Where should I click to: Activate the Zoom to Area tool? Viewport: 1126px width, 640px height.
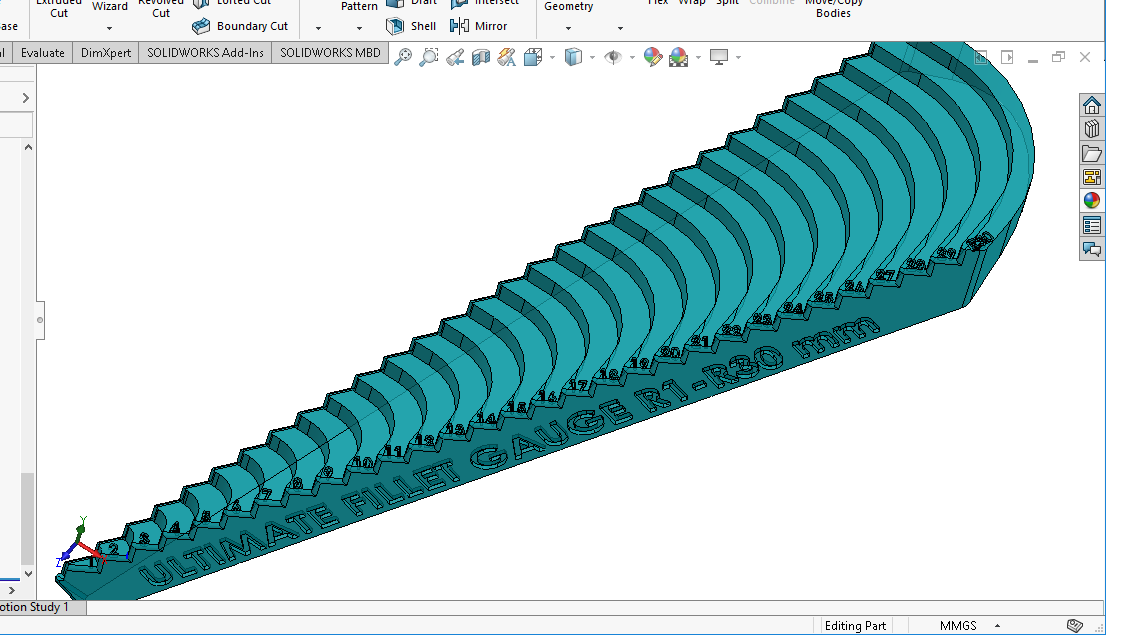[x=429, y=57]
